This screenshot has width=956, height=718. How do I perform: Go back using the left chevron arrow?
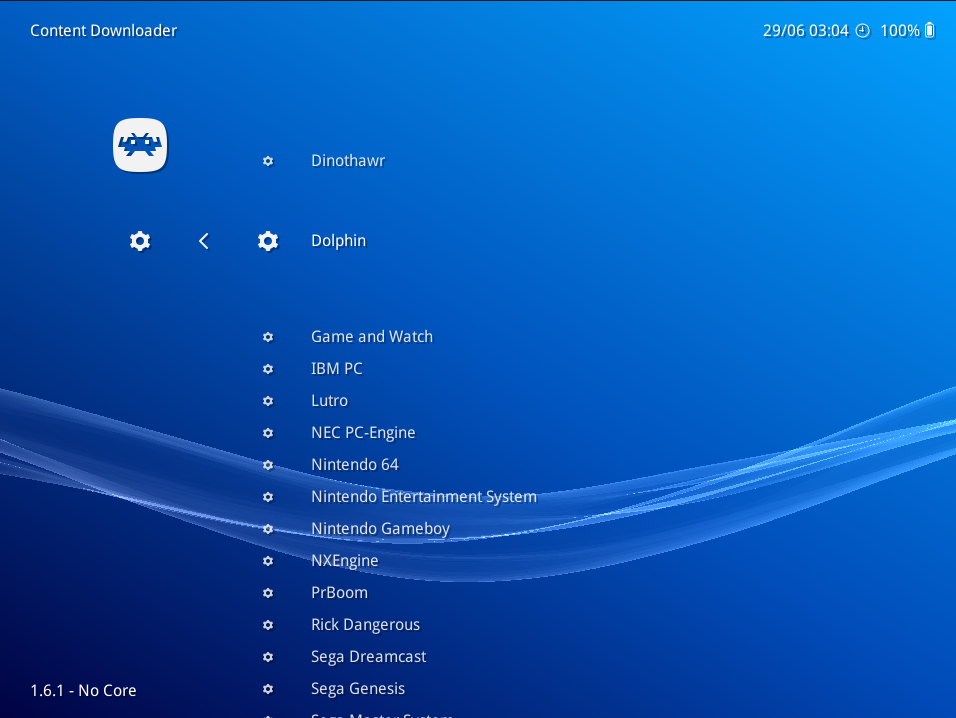pos(204,241)
